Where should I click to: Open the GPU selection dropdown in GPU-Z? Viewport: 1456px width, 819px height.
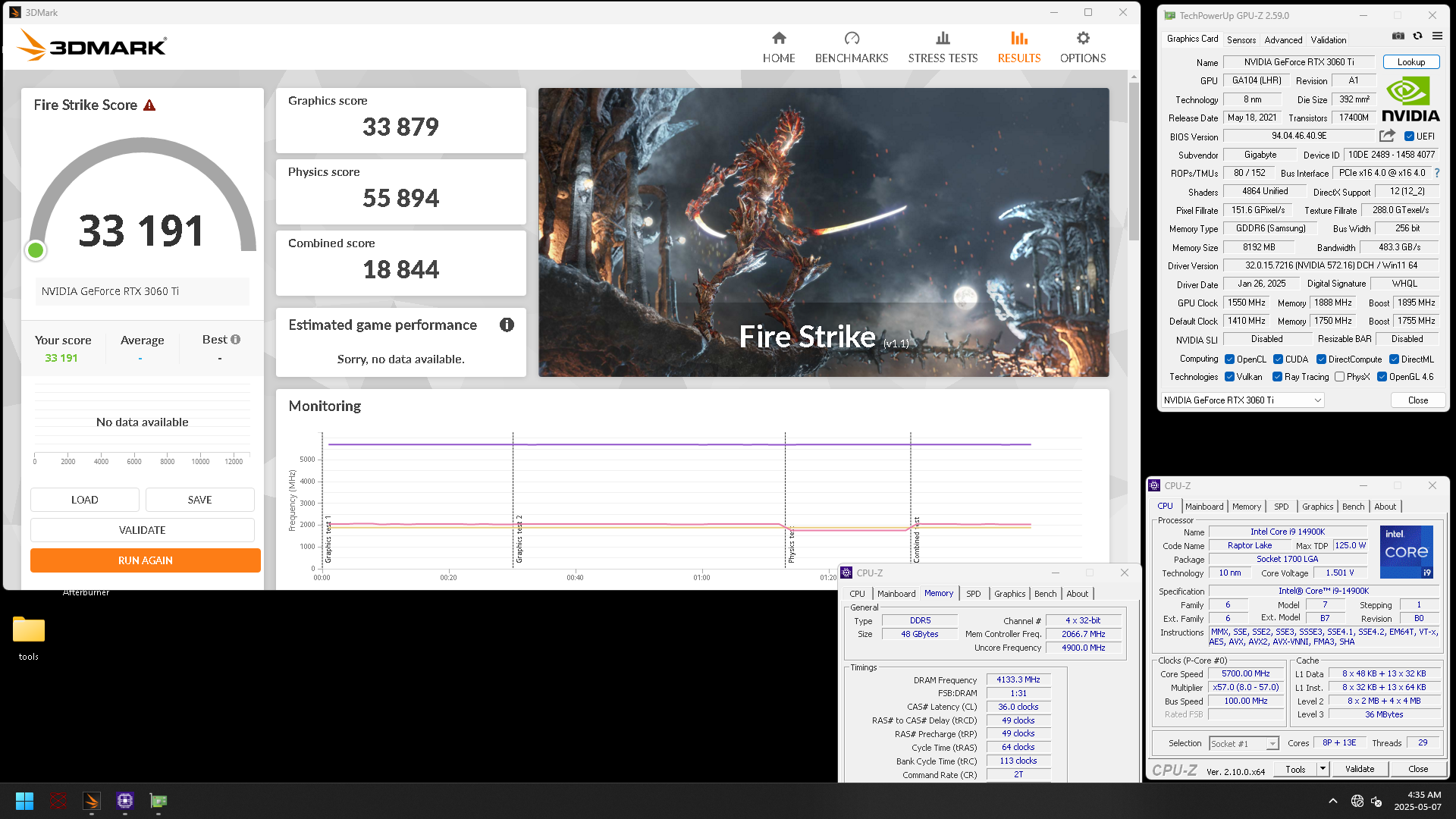(1242, 400)
